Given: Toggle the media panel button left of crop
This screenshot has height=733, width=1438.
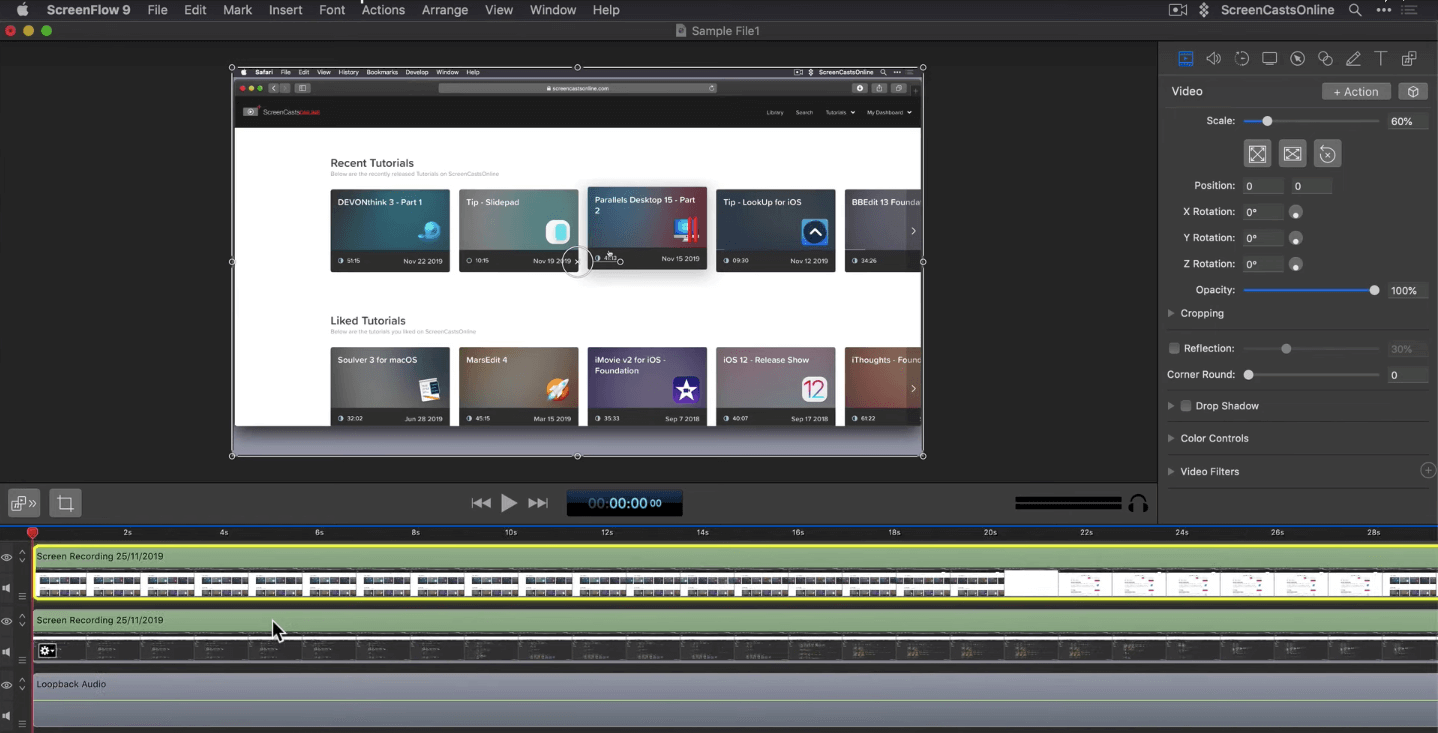Looking at the screenshot, I should tap(24, 503).
